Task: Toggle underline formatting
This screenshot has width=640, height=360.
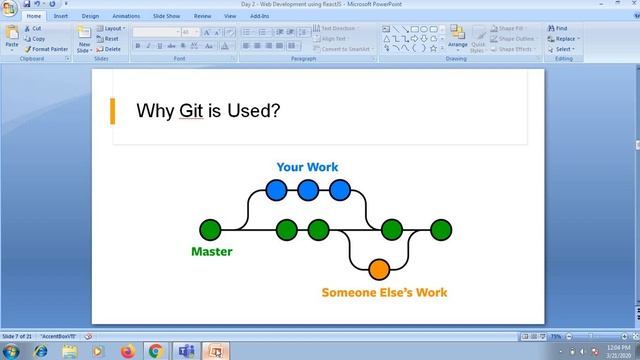Action: (160, 46)
